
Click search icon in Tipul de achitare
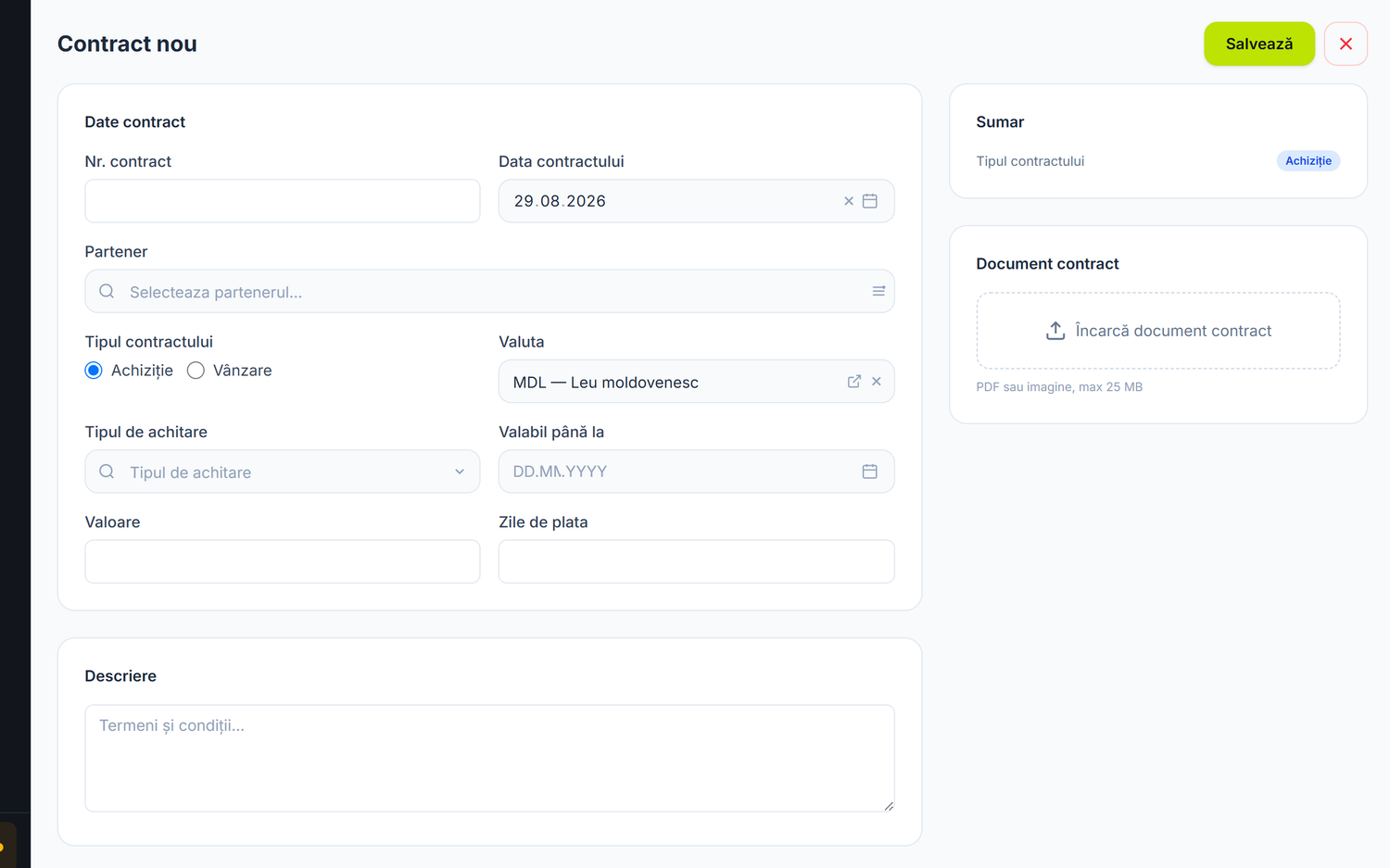click(107, 472)
